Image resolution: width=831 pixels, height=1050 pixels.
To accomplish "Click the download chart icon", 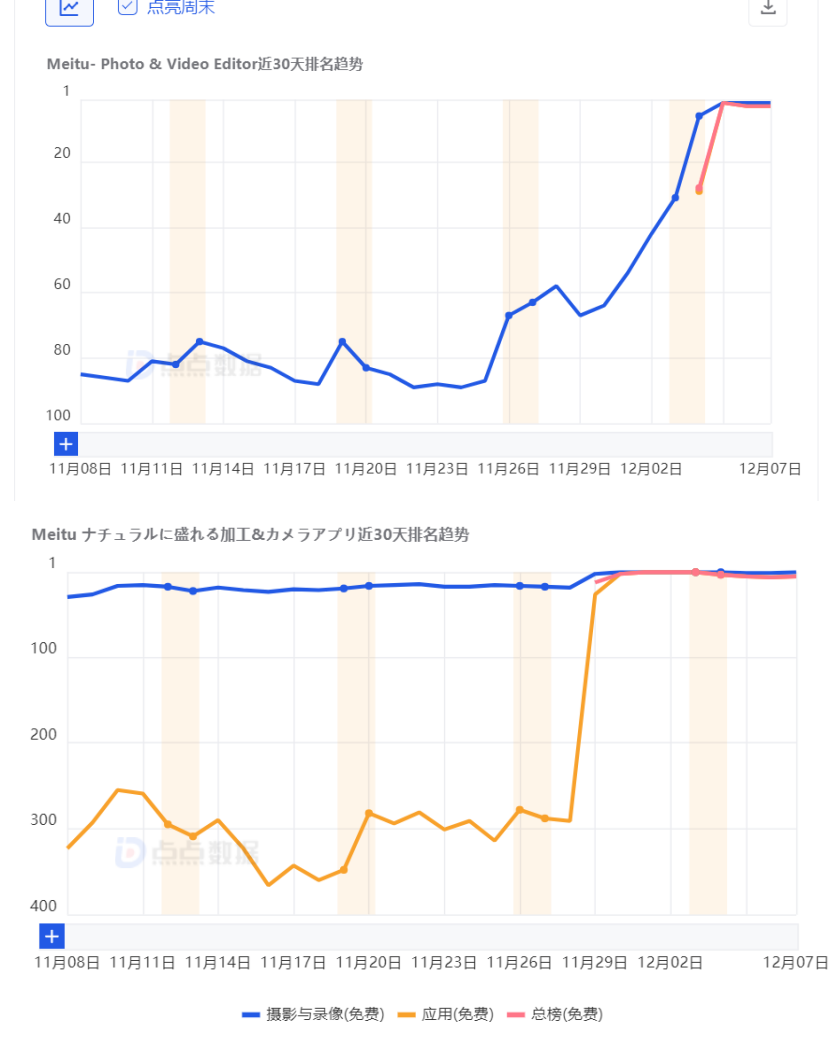I will point(768,8).
